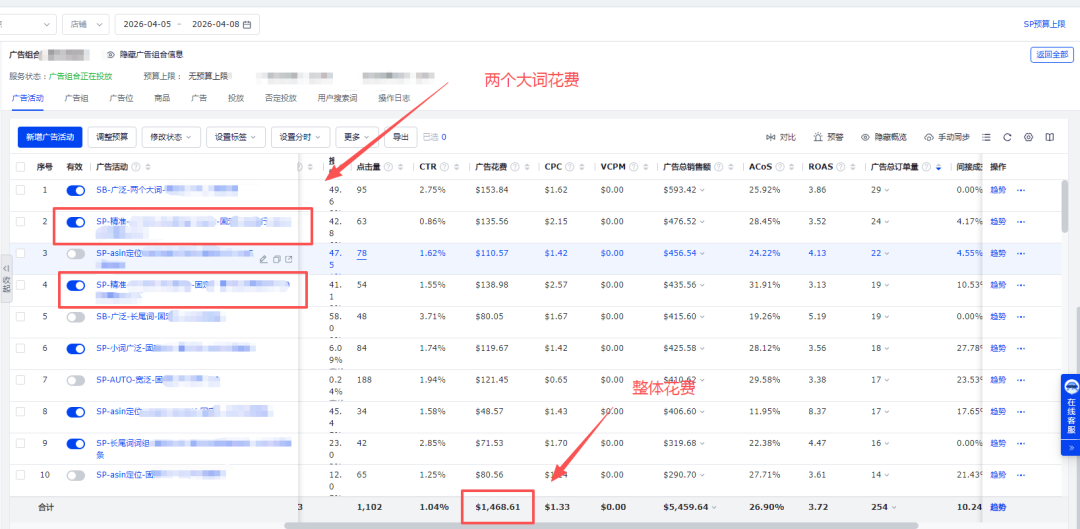This screenshot has height=529, width=1080.
Task: Click 调整预算 button
Action: [x=112, y=137]
